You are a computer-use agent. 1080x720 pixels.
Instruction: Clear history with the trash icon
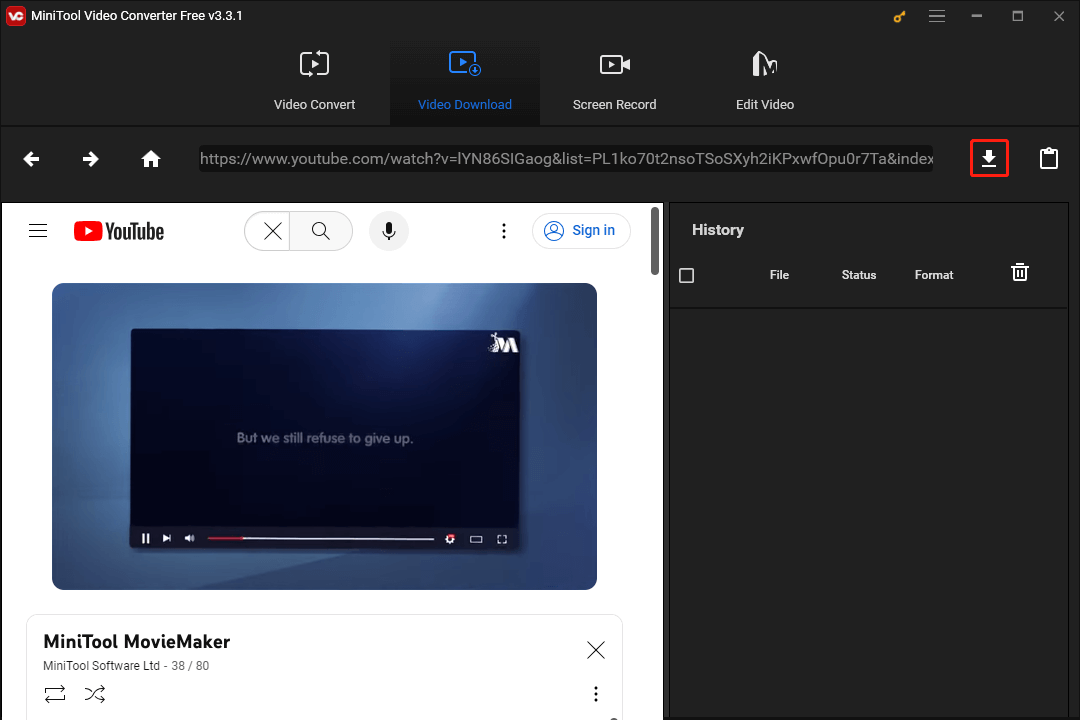(x=1019, y=271)
